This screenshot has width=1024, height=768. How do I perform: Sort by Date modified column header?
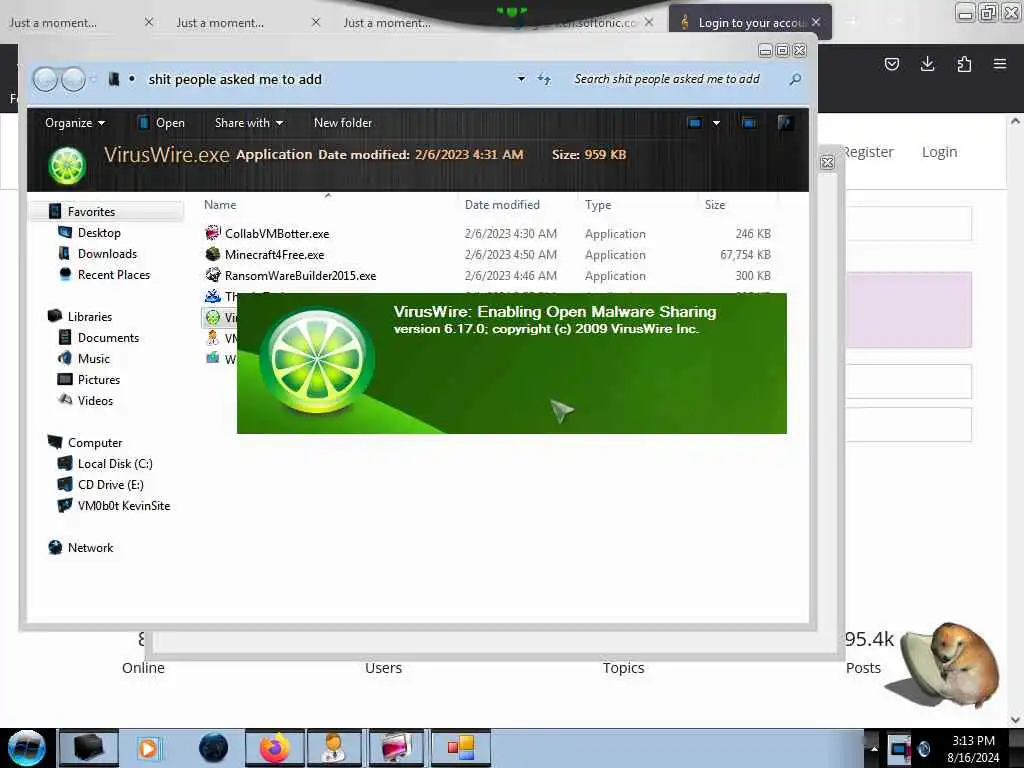pos(502,205)
